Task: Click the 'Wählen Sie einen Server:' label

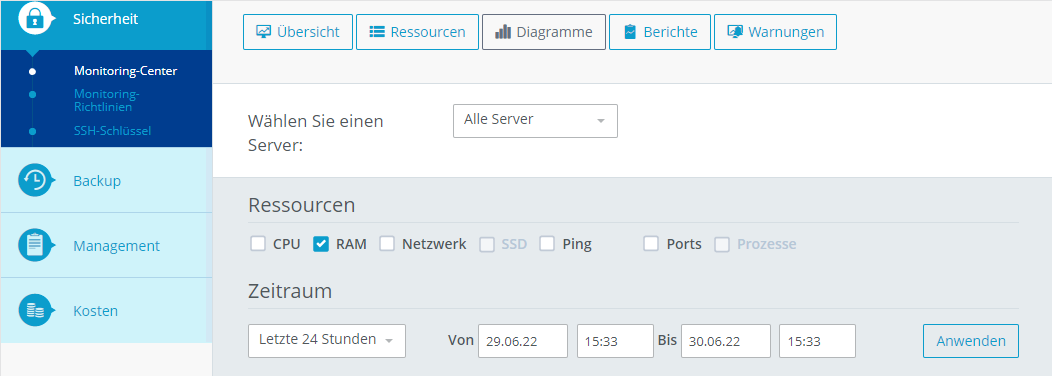Action: pos(315,133)
